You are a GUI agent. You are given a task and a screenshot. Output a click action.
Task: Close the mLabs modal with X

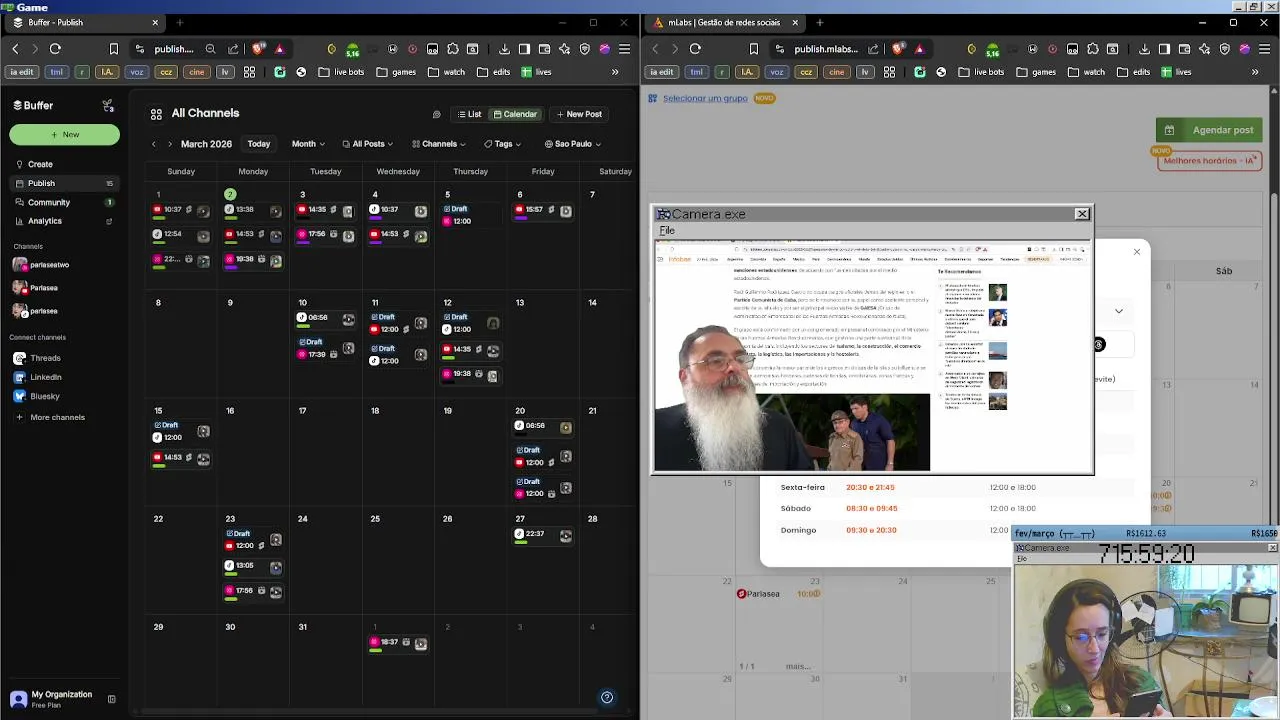[x=1136, y=251]
